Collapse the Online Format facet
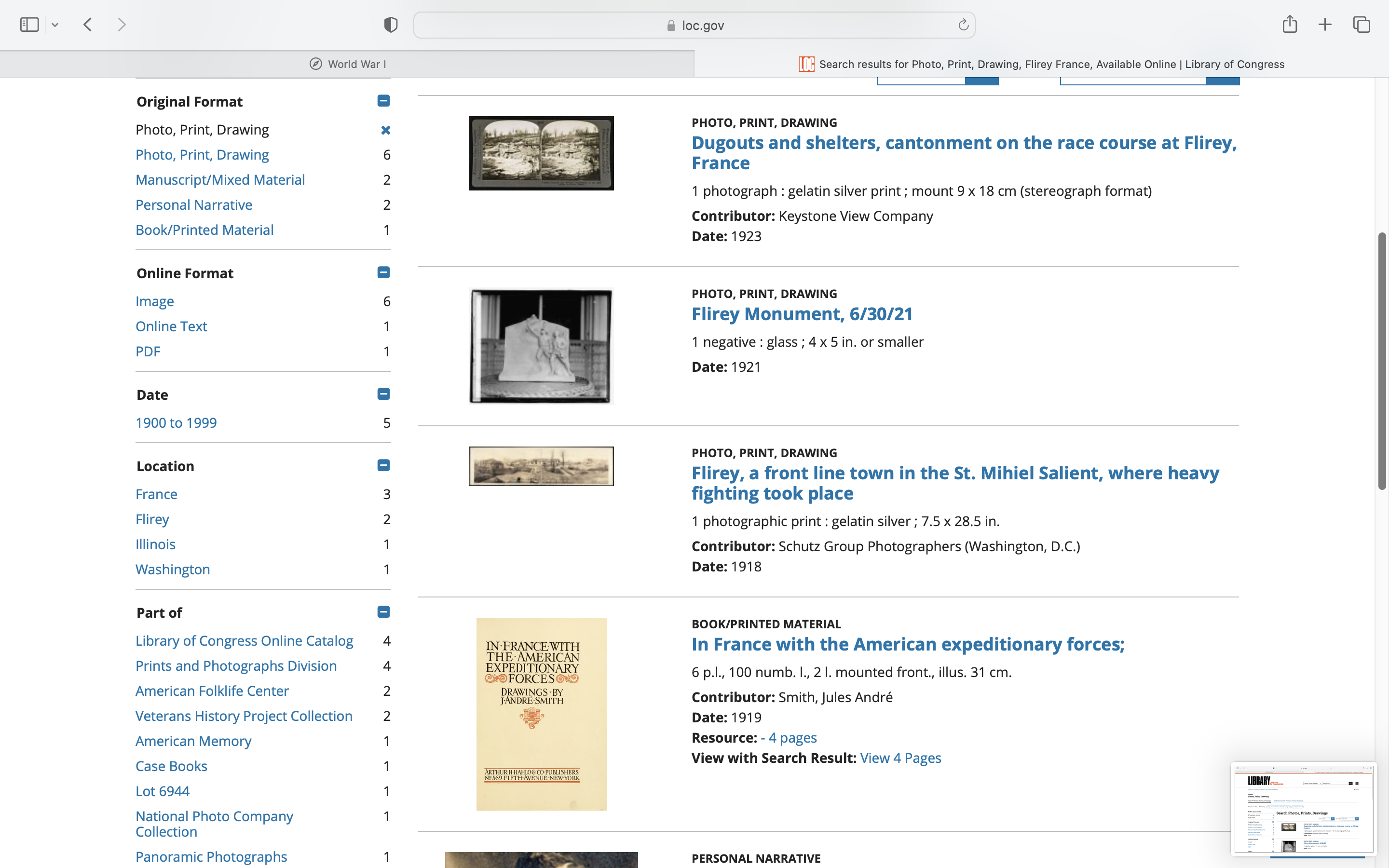 (383, 272)
